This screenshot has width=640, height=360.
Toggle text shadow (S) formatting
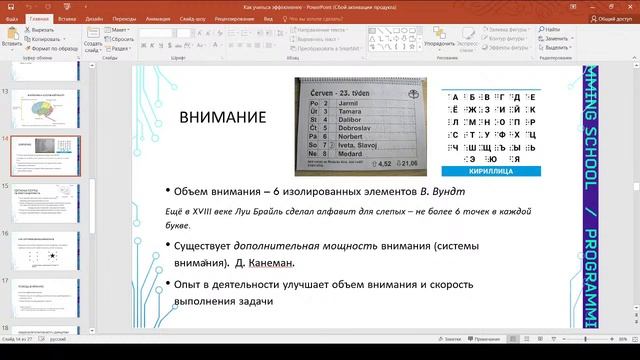[x=170, y=45]
